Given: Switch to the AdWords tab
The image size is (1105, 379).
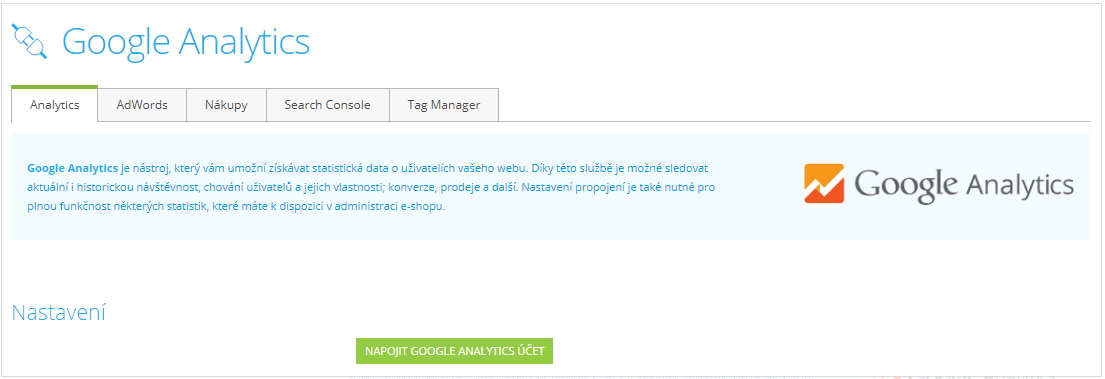Looking at the screenshot, I should tap(142, 105).
